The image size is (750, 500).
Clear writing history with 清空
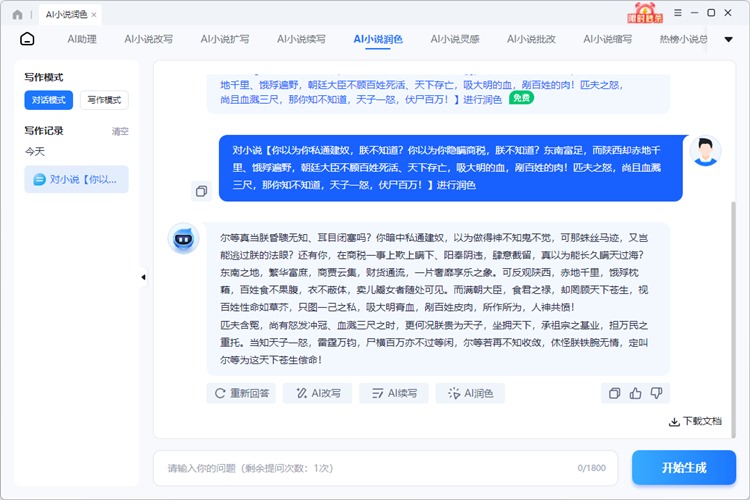tap(120, 131)
